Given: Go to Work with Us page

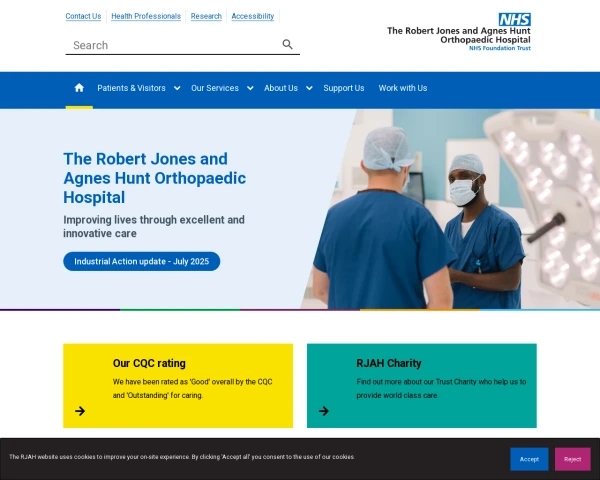Looking at the screenshot, I should pyautogui.click(x=403, y=88).
